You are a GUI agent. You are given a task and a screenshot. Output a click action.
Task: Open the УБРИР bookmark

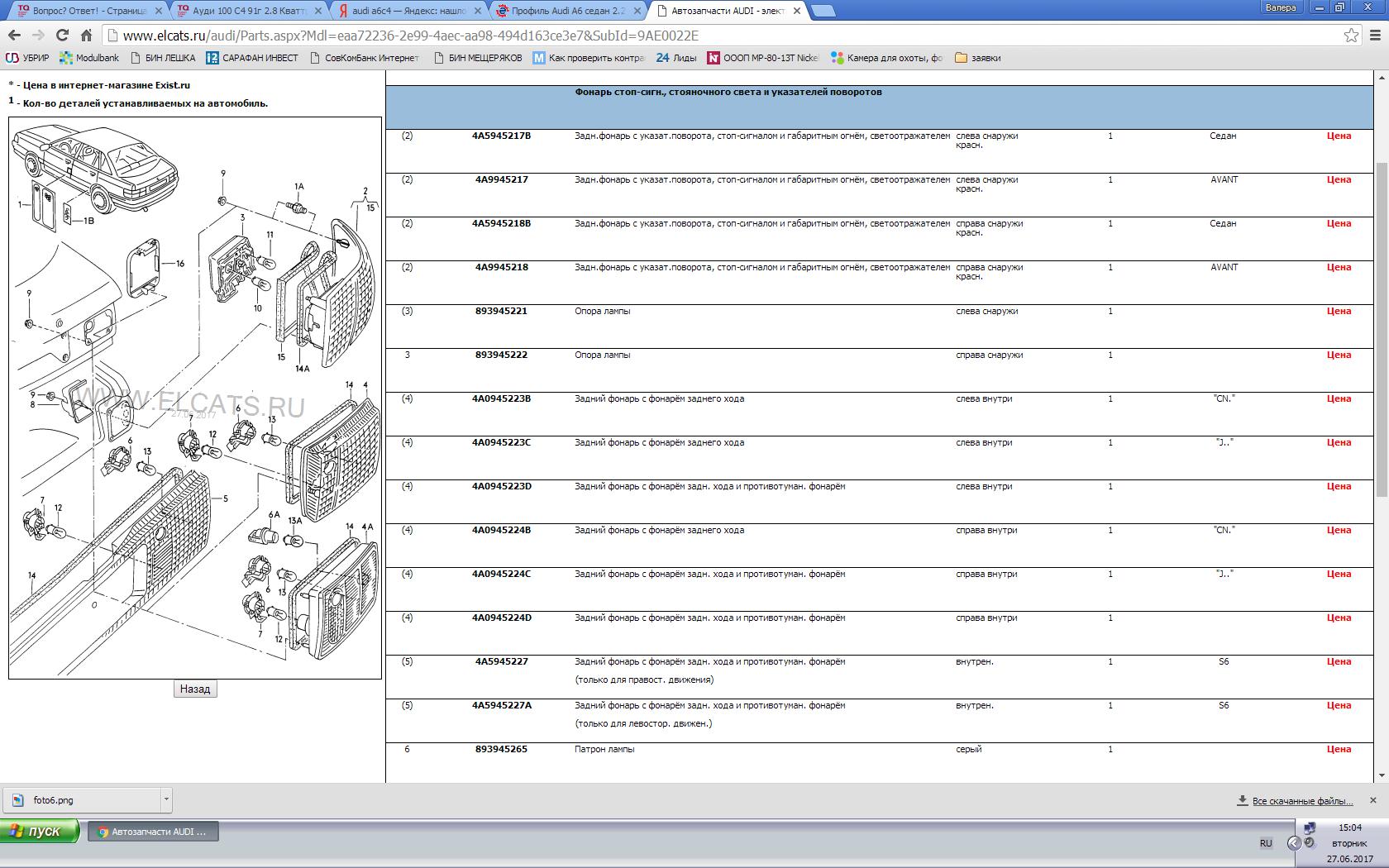click(x=27, y=58)
